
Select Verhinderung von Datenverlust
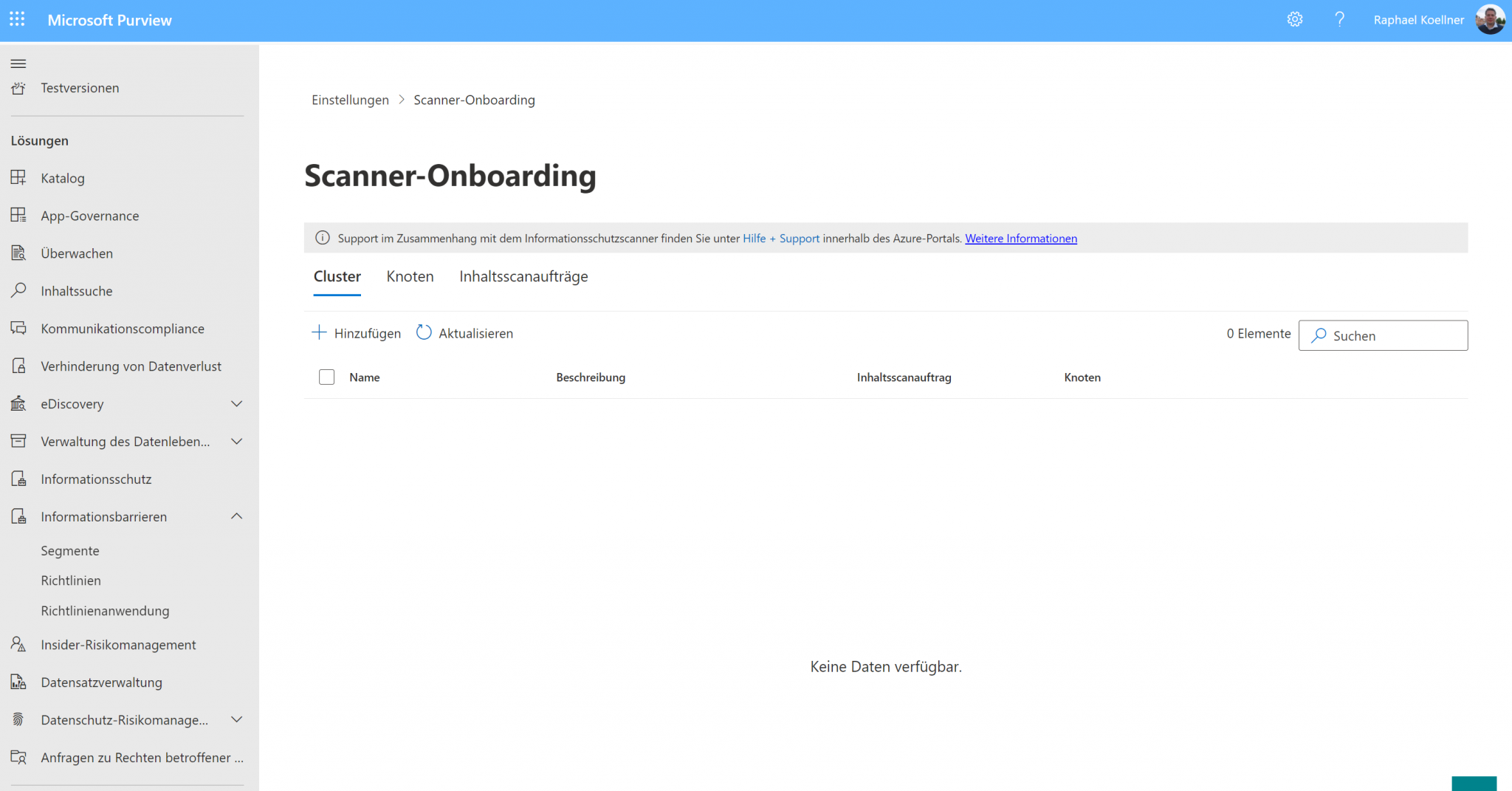tap(131, 366)
